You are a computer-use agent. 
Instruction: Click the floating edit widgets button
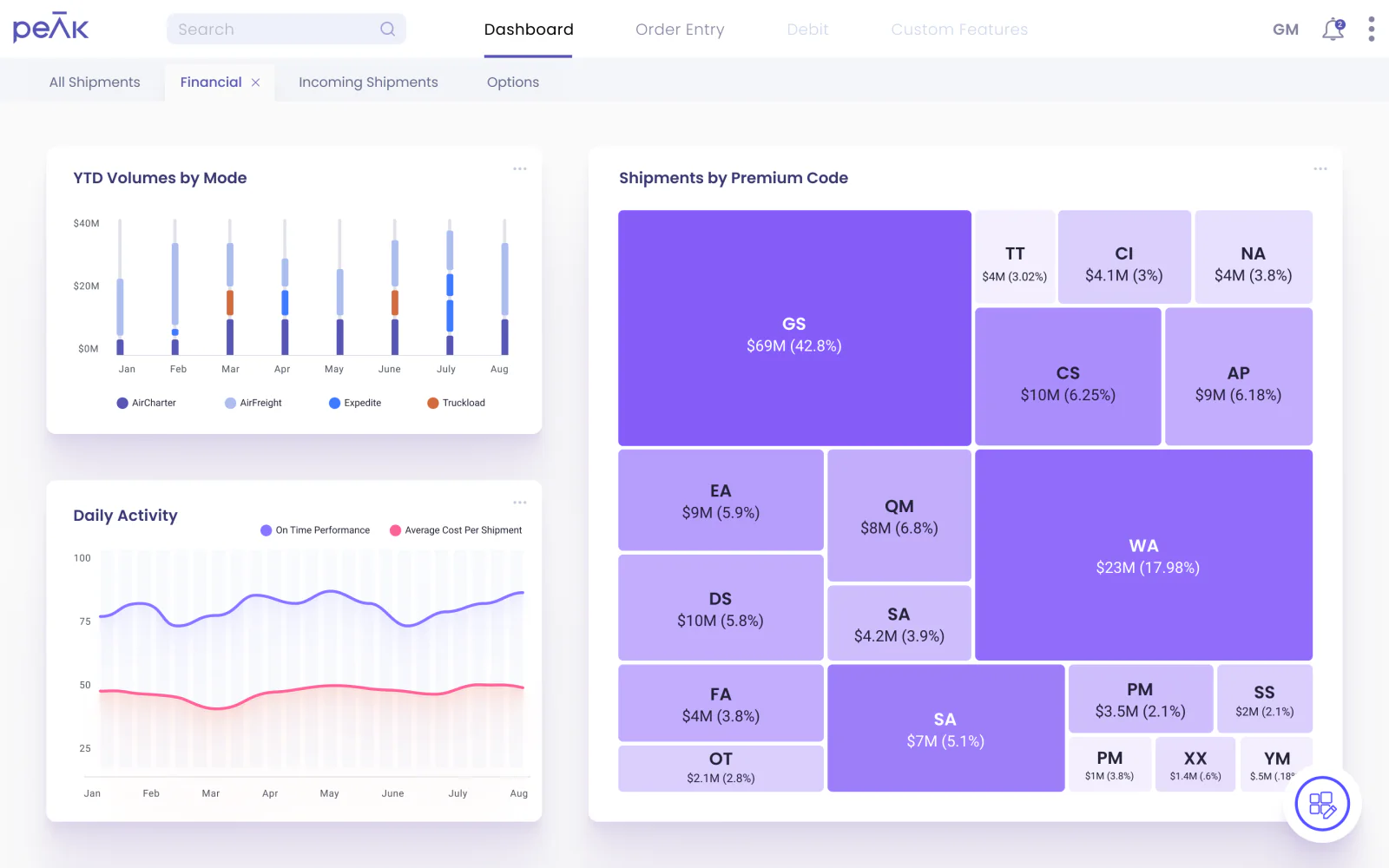(x=1322, y=804)
